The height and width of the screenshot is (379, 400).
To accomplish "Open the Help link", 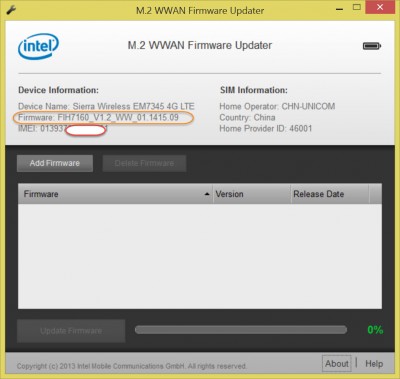I will pos(374,364).
